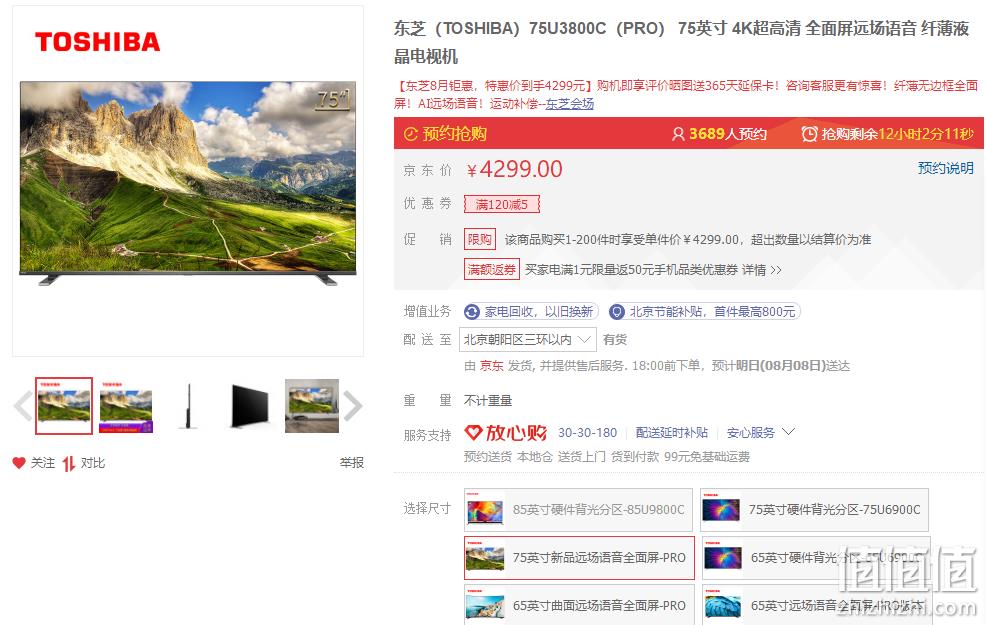Open the 安心服务 link

click(x=750, y=433)
